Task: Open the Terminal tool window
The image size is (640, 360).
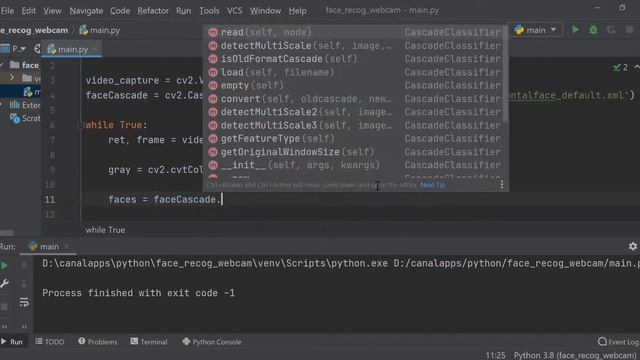Action: pyautogui.click(x=149, y=342)
